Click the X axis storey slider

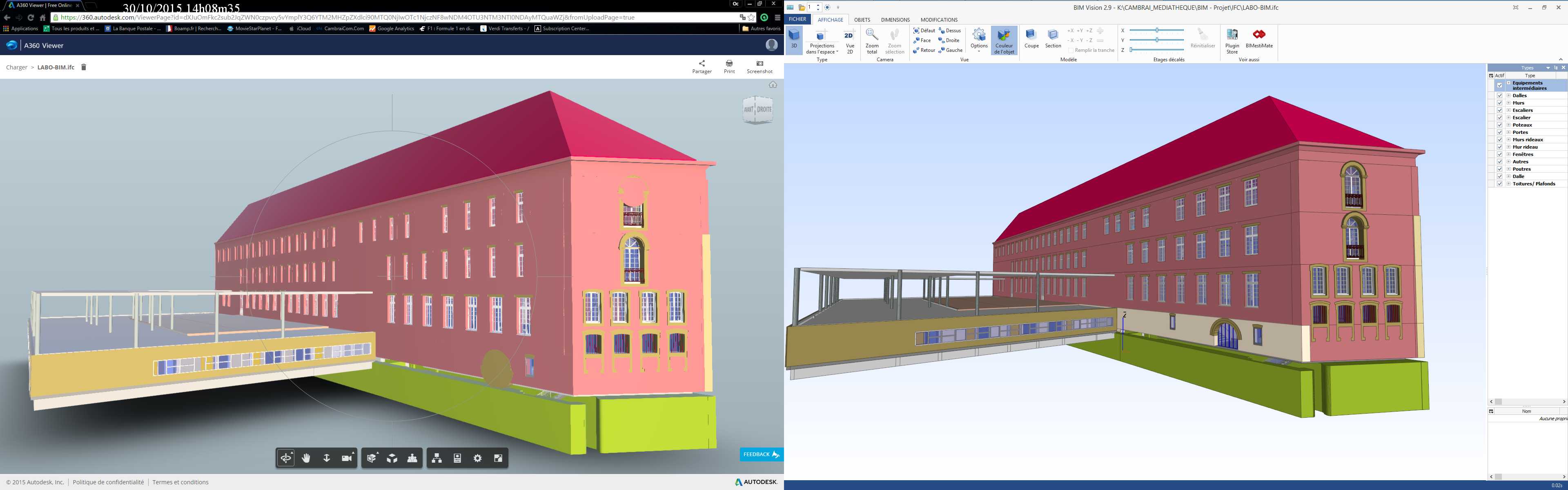pos(1156,30)
